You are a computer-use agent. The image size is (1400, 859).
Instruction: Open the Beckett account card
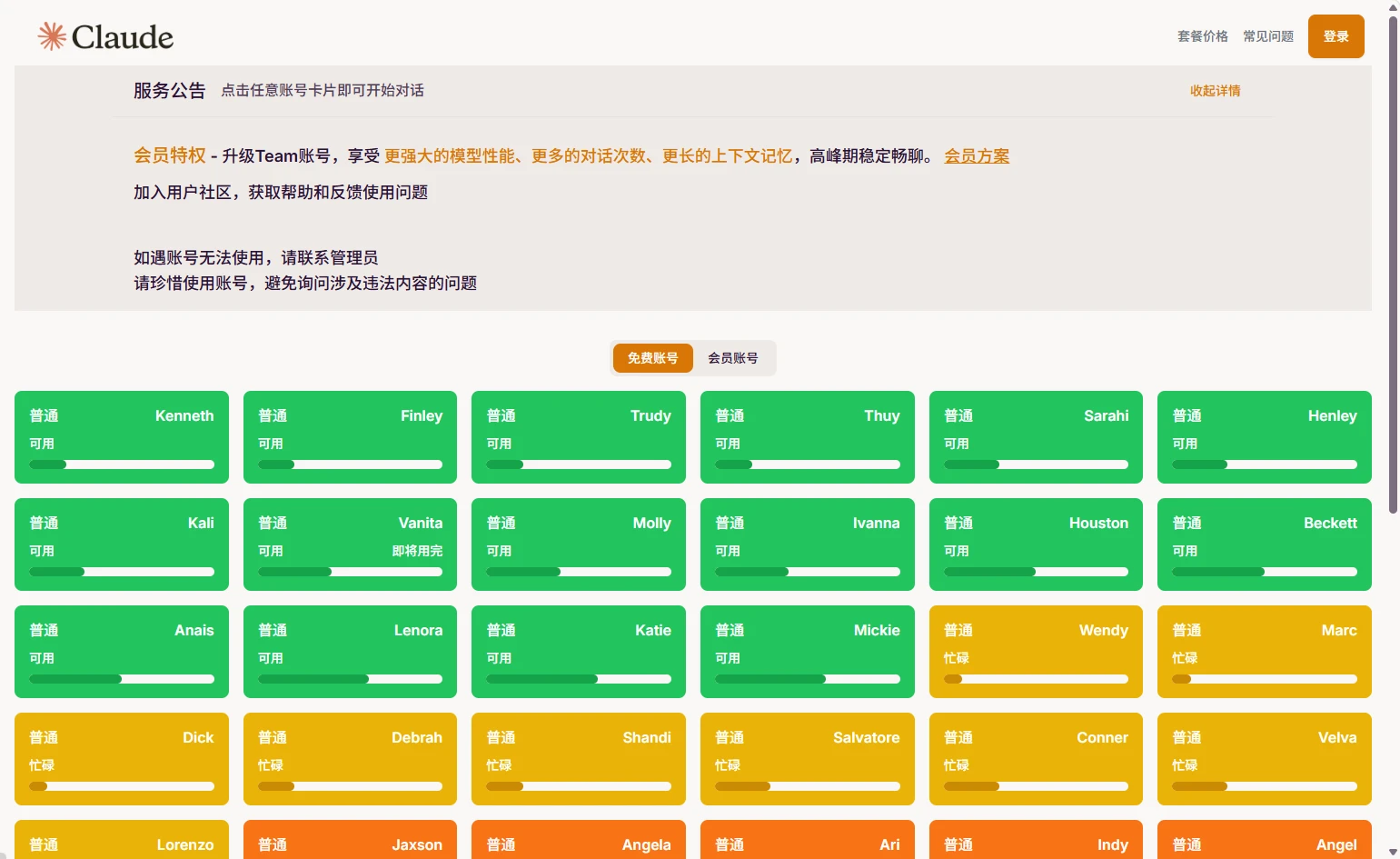click(1264, 544)
